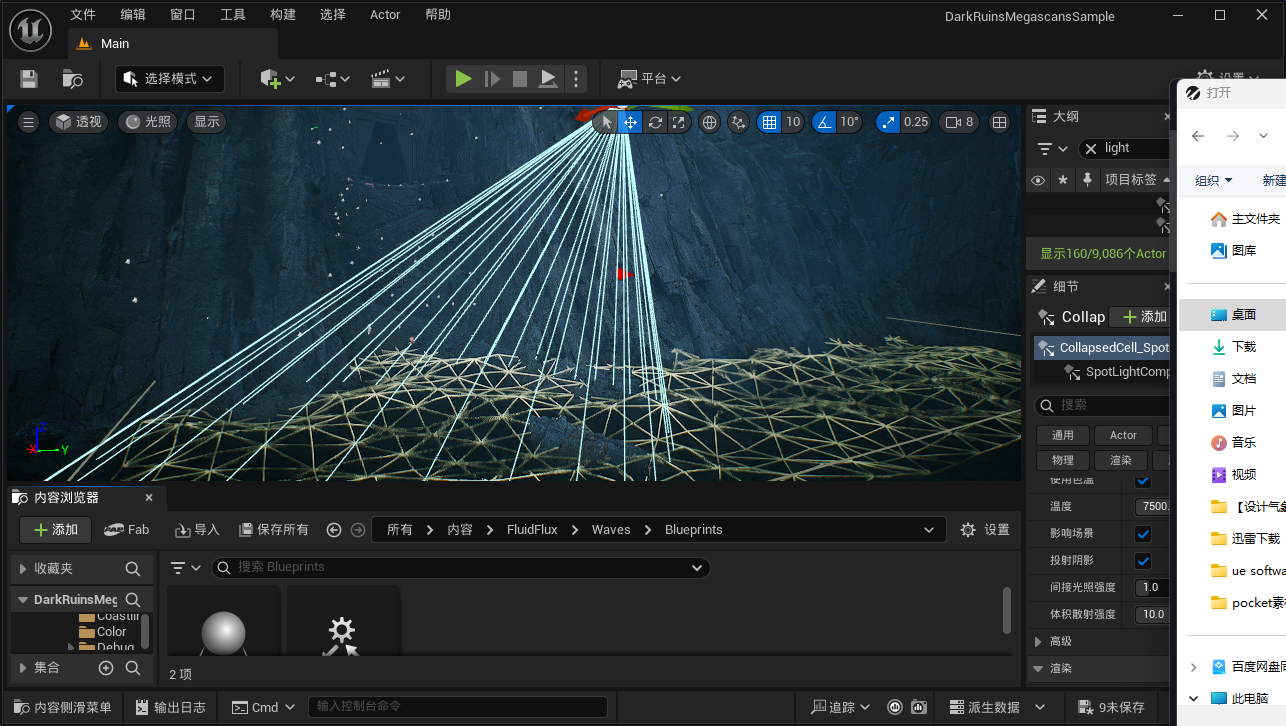Open the 显示 show flags menu
Image resolution: width=1286 pixels, height=726 pixels.
206,122
